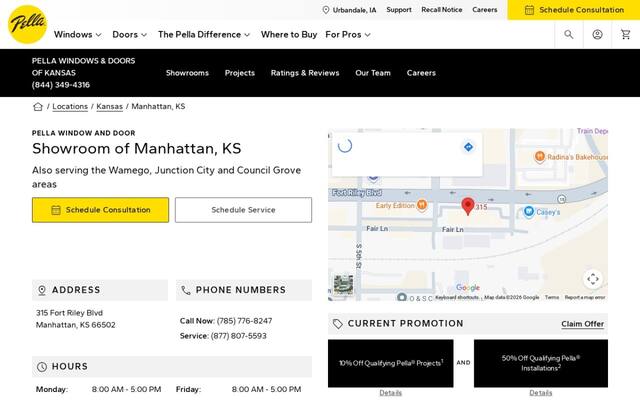Open the Projects tab
640x400 pixels.
(240, 73)
